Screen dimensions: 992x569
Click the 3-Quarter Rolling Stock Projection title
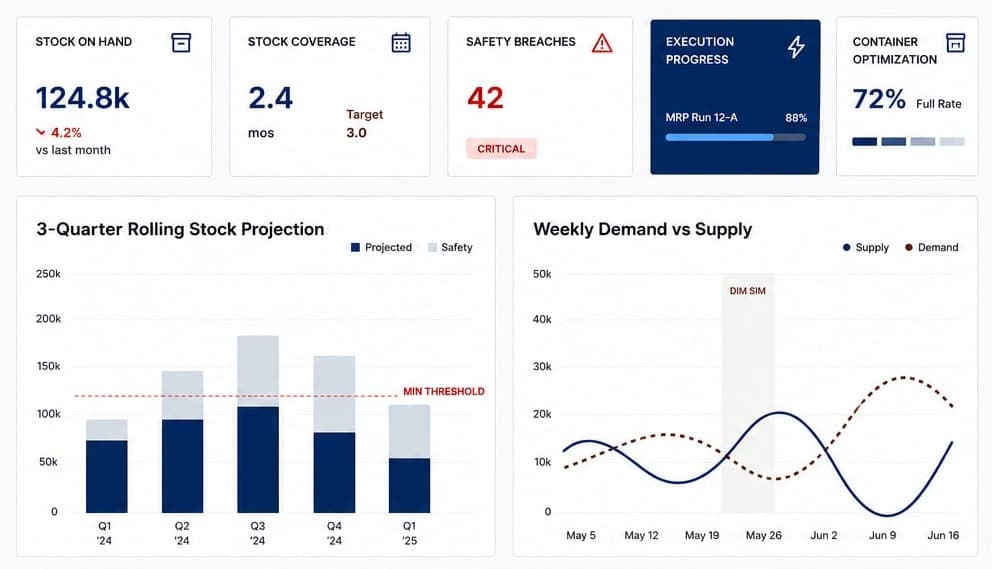(x=180, y=229)
